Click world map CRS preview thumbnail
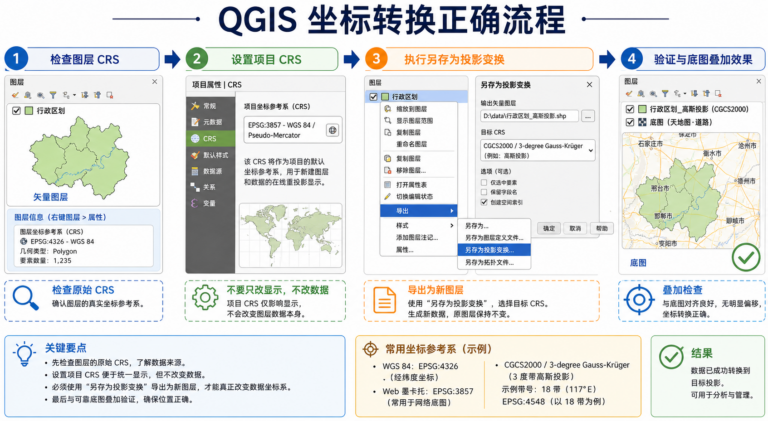 (x=291, y=235)
